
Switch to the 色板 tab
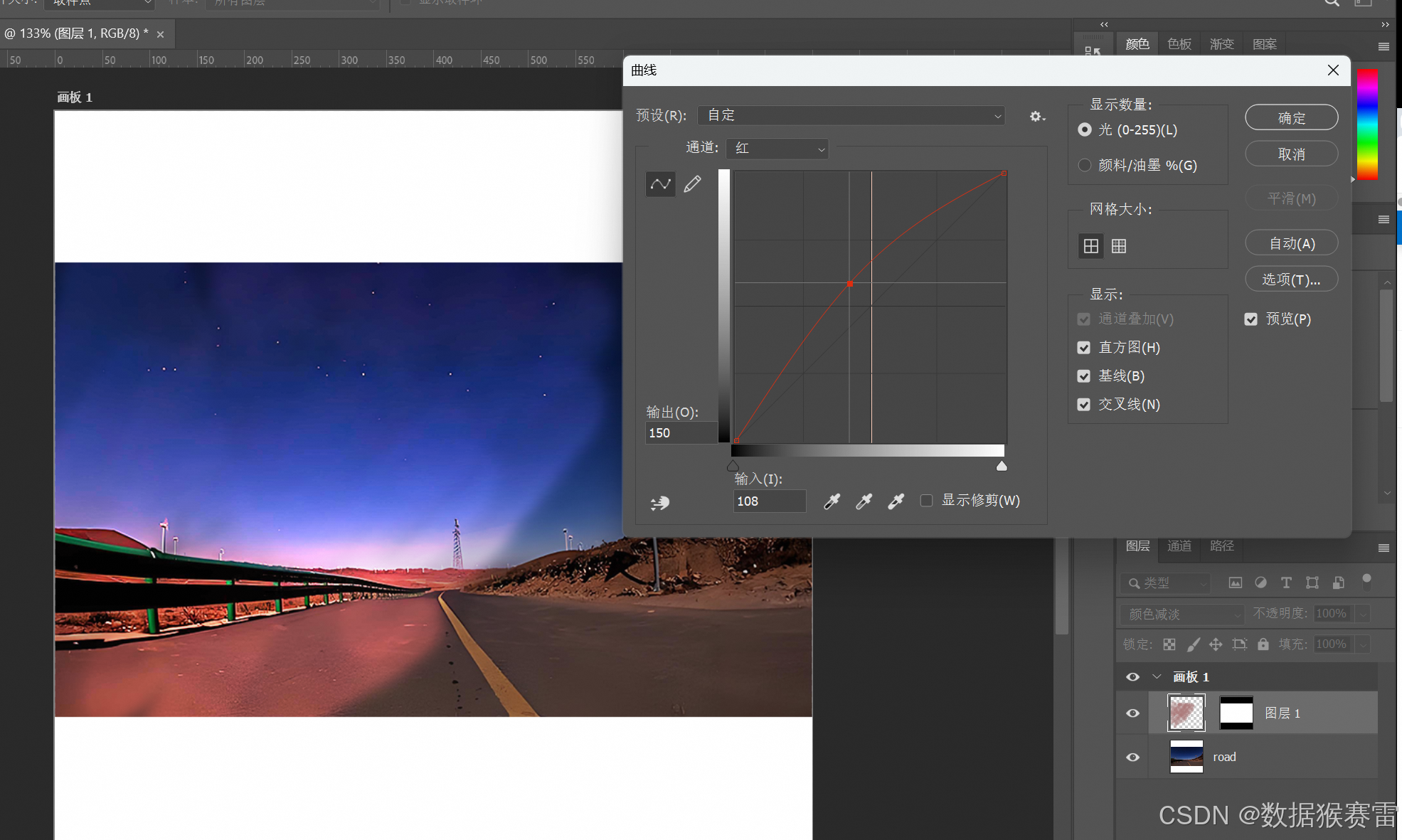1179,44
